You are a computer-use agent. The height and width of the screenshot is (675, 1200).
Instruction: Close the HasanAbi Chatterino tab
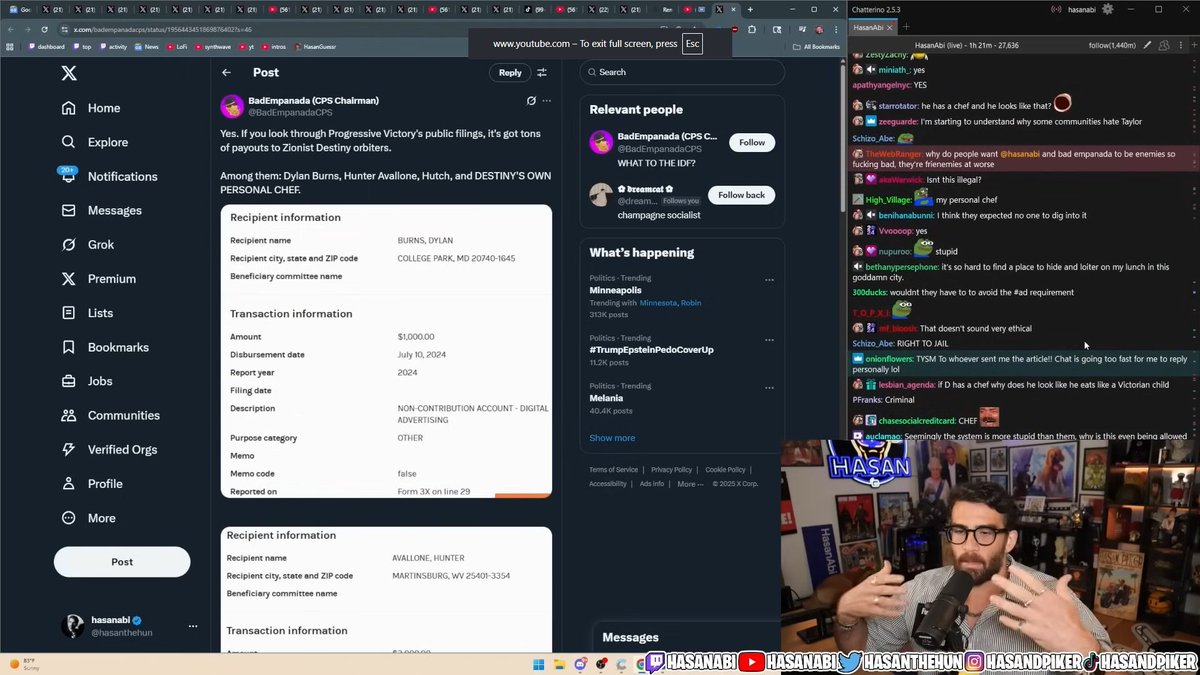tap(892, 27)
